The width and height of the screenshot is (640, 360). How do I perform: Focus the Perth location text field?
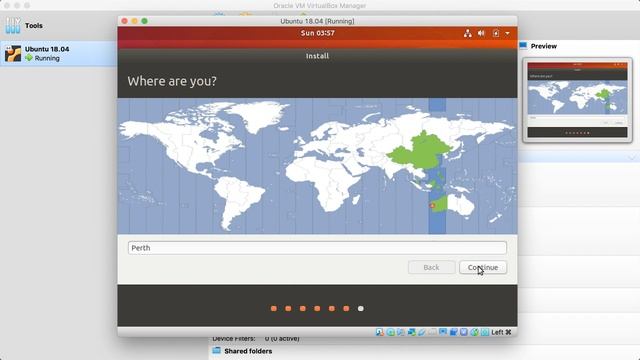tap(317, 248)
